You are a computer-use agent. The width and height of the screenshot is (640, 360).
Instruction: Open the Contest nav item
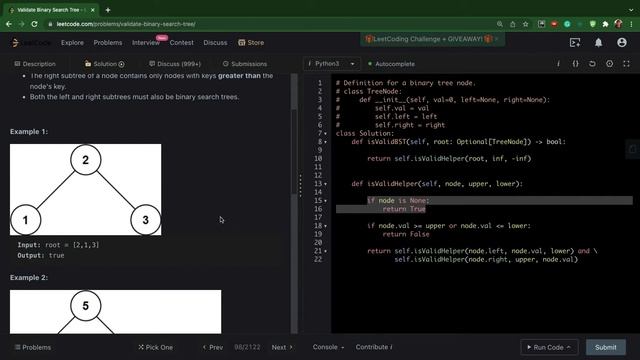tap(182, 42)
